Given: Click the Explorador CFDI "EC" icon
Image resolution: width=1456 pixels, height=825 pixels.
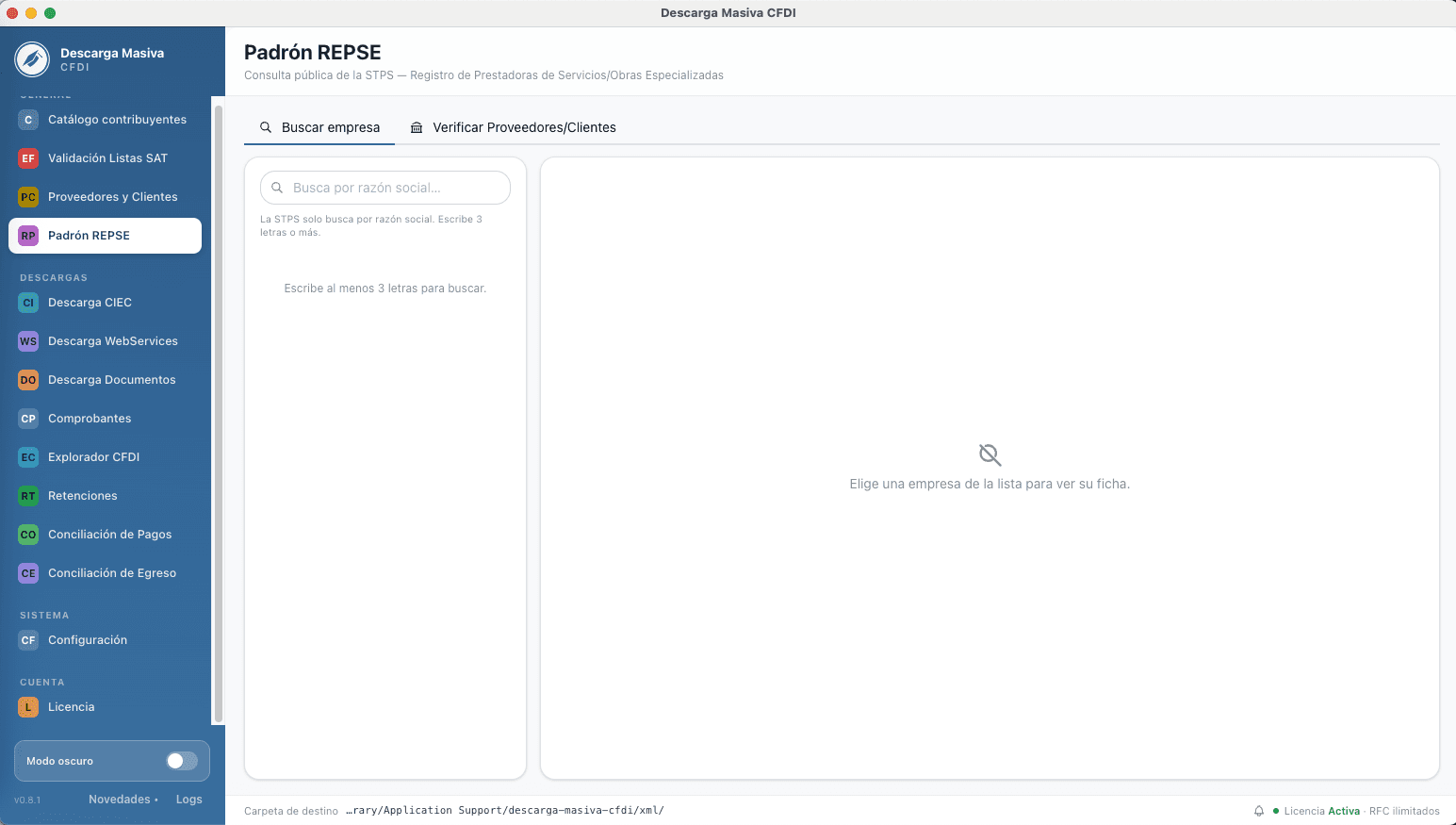Looking at the screenshot, I should point(28,457).
